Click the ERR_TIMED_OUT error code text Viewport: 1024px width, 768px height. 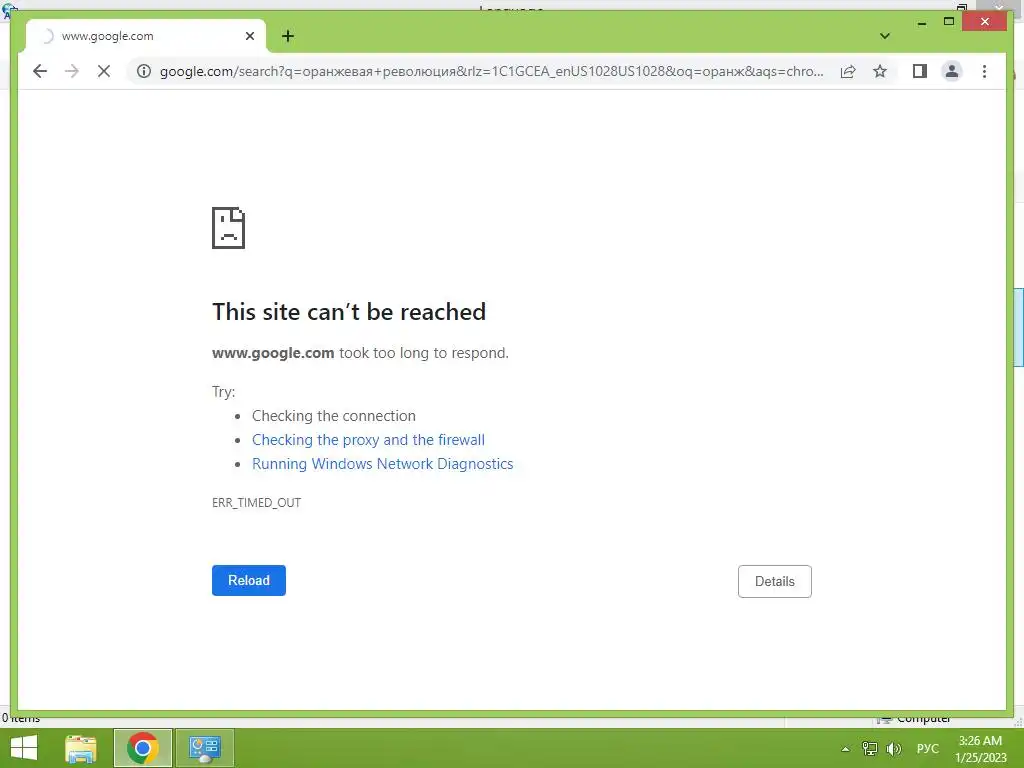pos(257,502)
